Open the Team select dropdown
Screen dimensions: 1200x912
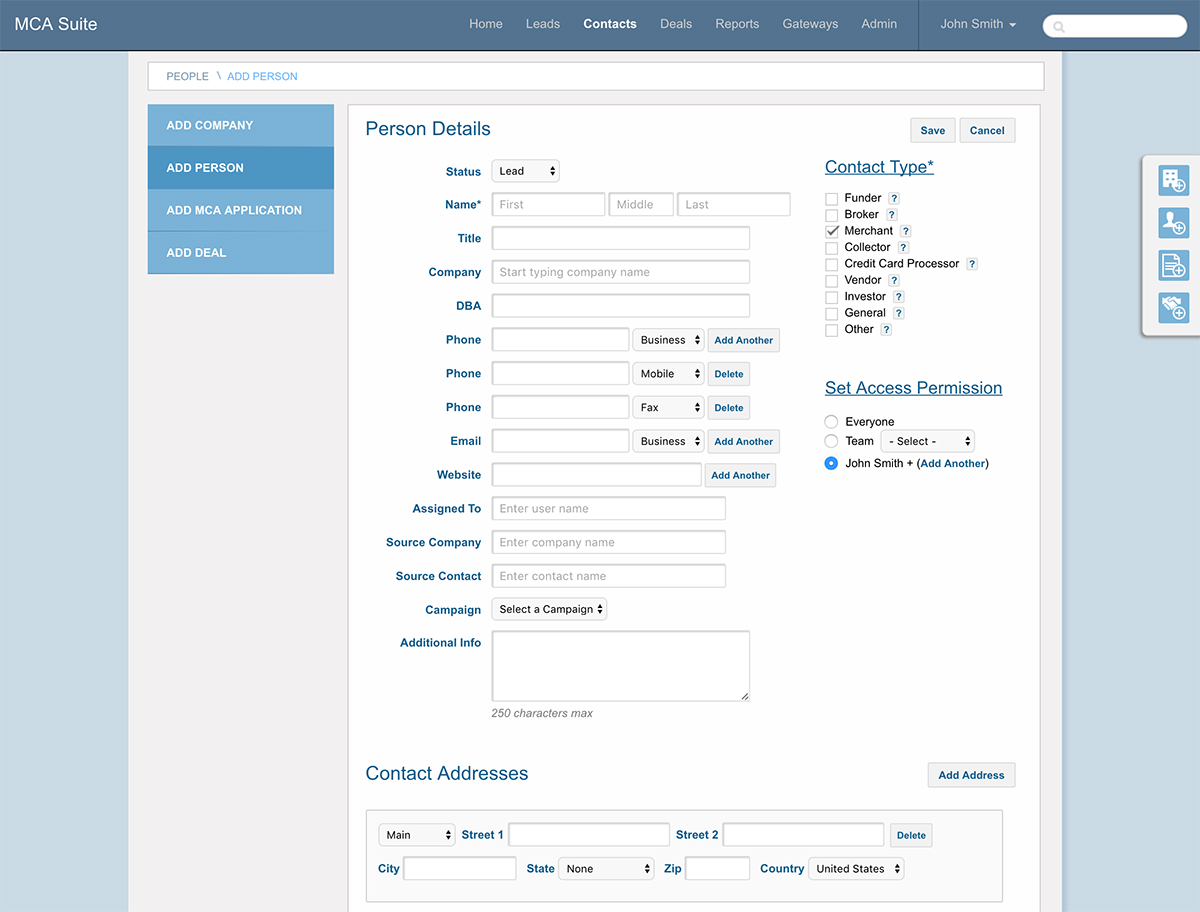click(927, 441)
